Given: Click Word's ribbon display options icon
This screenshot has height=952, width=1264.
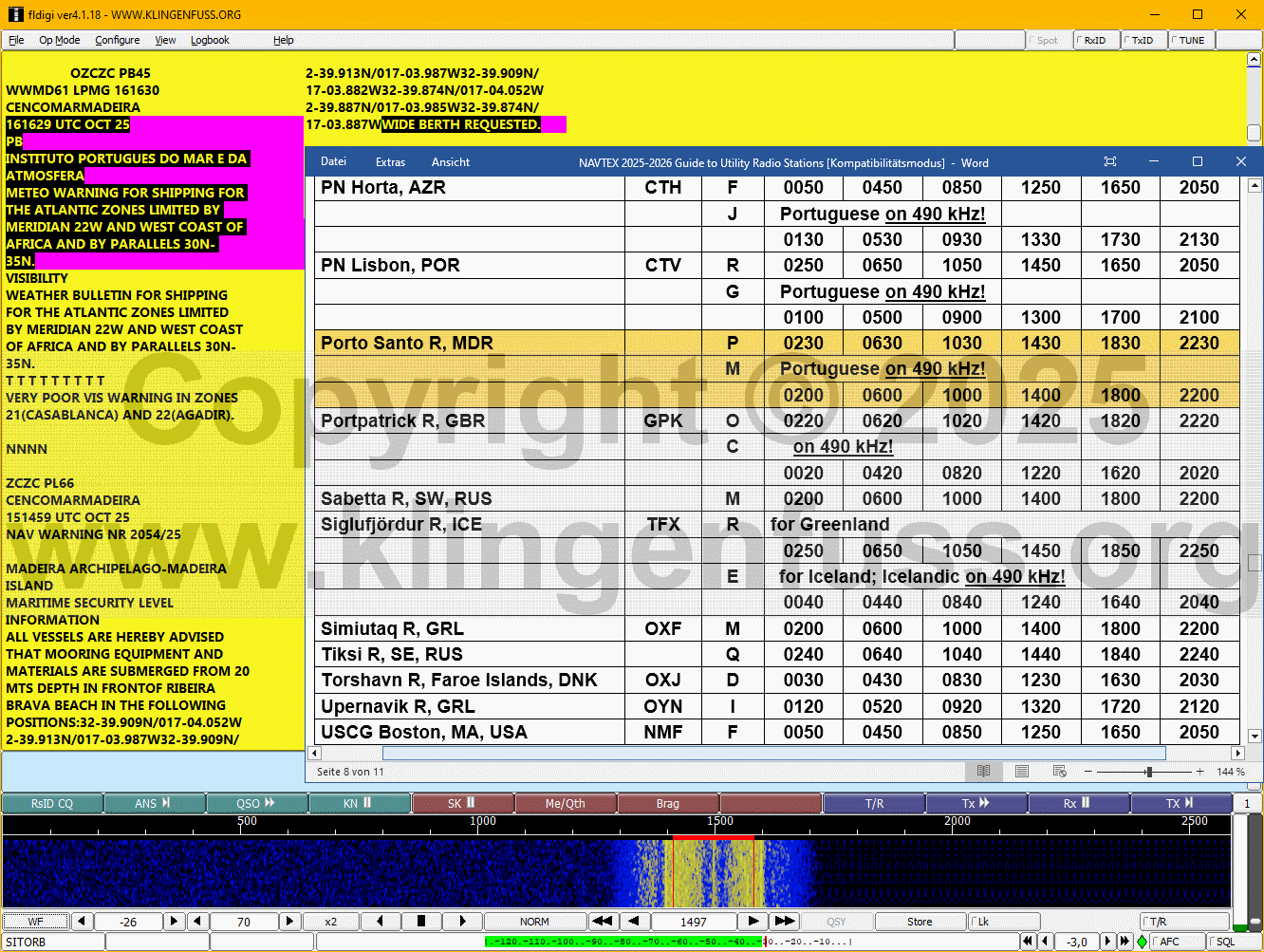Looking at the screenshot, I should point(1110,162).
